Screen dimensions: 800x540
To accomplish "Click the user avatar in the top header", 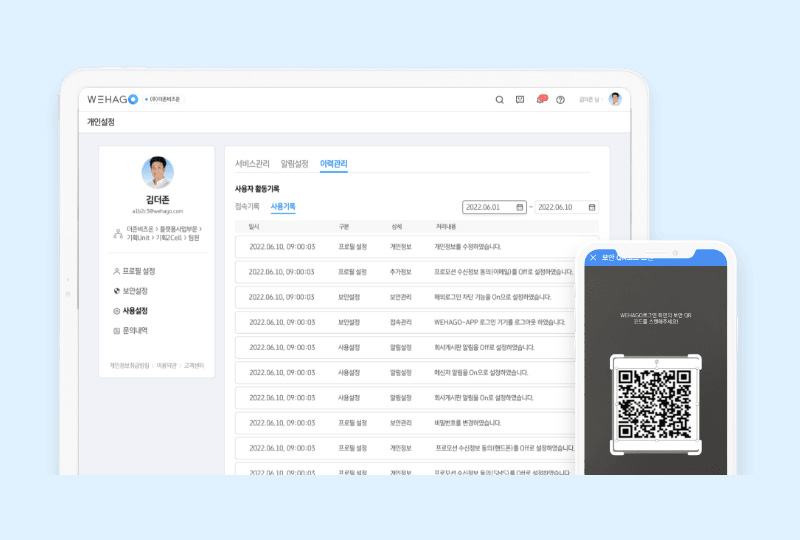I will pyautogui.click(x=615, y=99).
